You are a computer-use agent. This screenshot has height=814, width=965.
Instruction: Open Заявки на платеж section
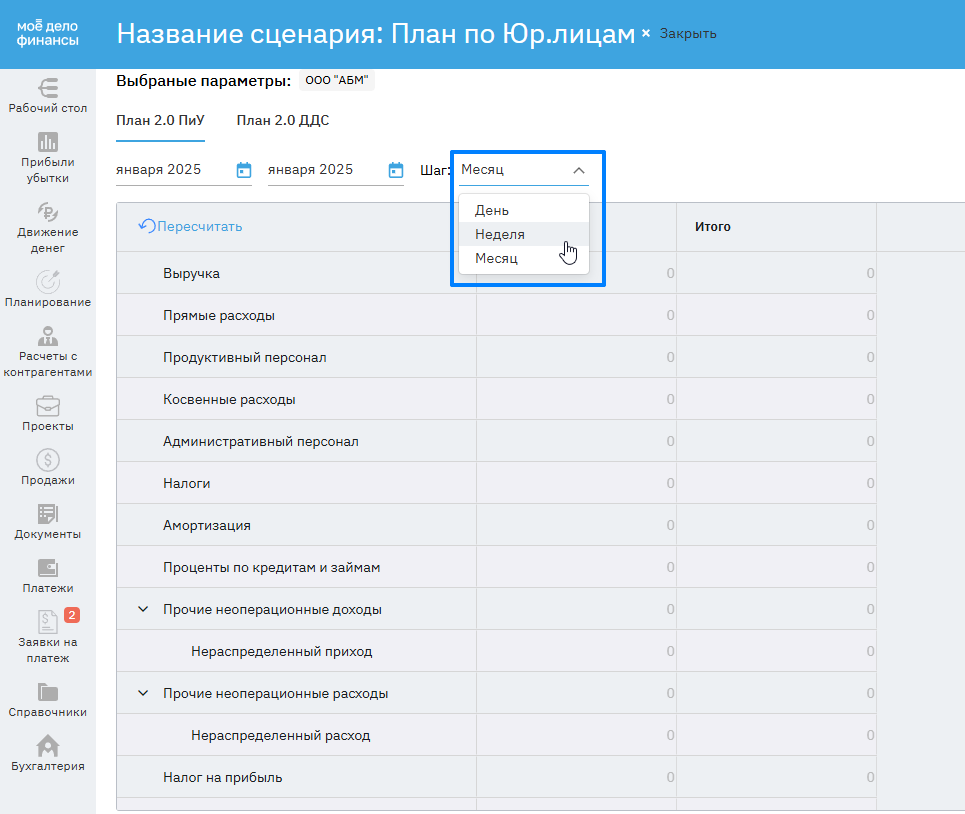pos(47,637)
